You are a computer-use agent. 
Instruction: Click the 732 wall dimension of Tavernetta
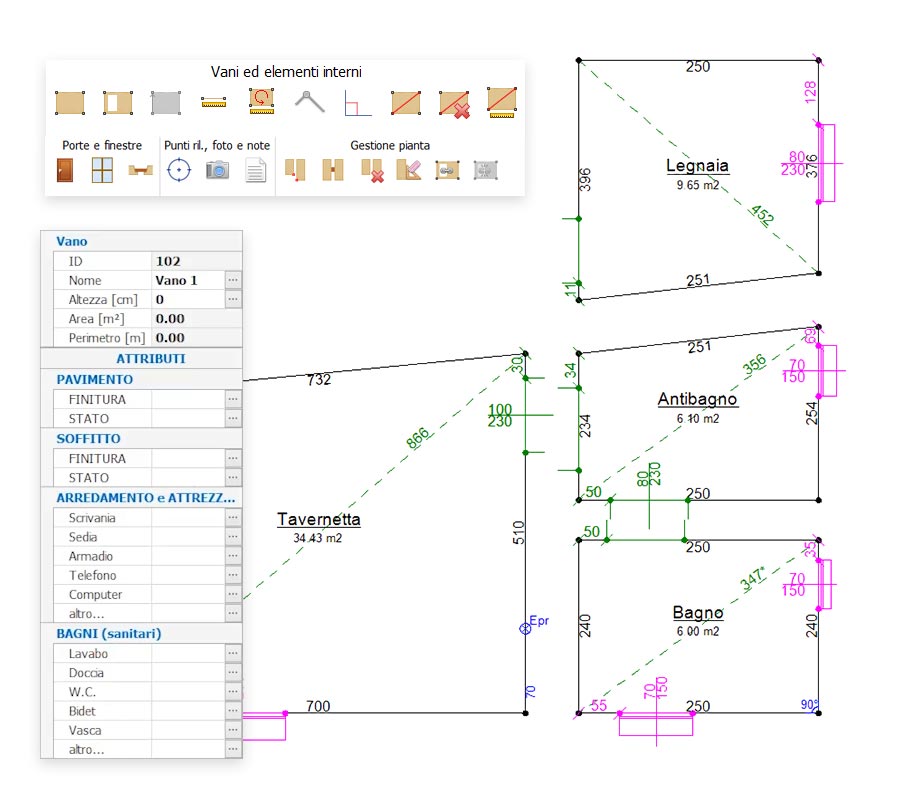(319, 379)
